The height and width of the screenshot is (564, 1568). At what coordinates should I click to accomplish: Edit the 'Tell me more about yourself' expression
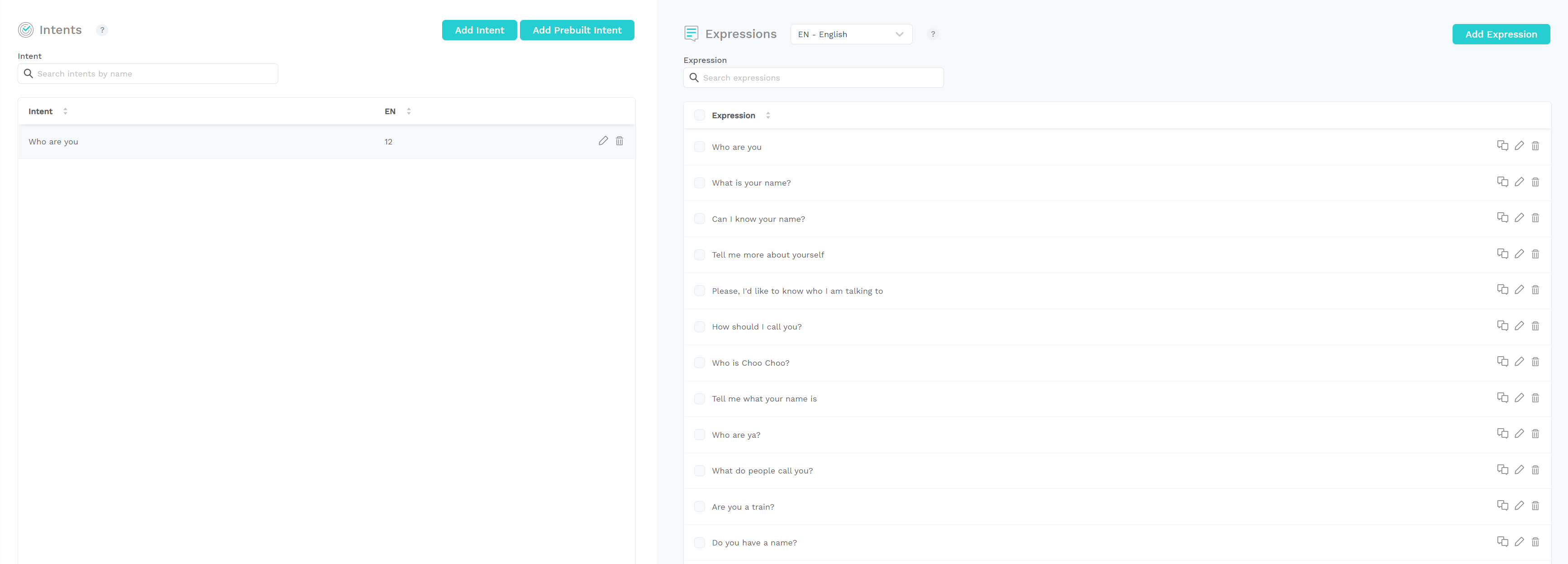coord(1519,253)
